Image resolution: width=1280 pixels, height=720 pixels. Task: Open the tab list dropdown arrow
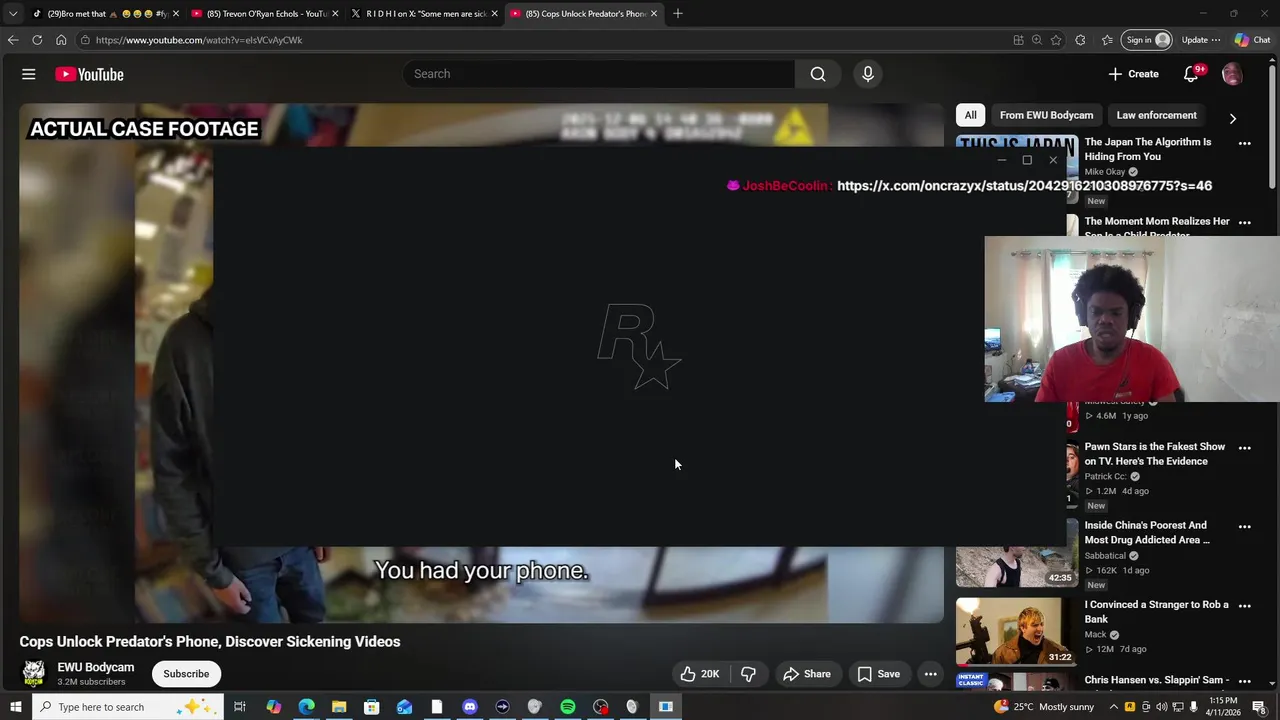click(x=13, y=13)
